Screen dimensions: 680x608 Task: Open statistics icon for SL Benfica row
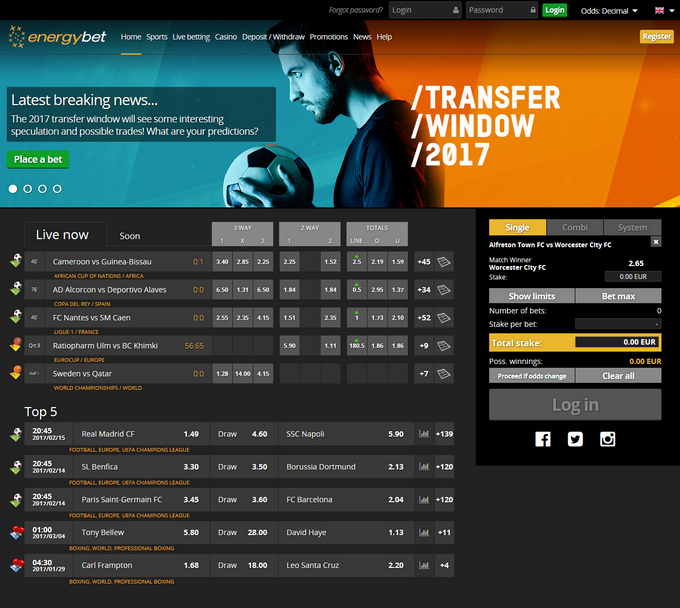pyautogui.click(x=424, y=467)
